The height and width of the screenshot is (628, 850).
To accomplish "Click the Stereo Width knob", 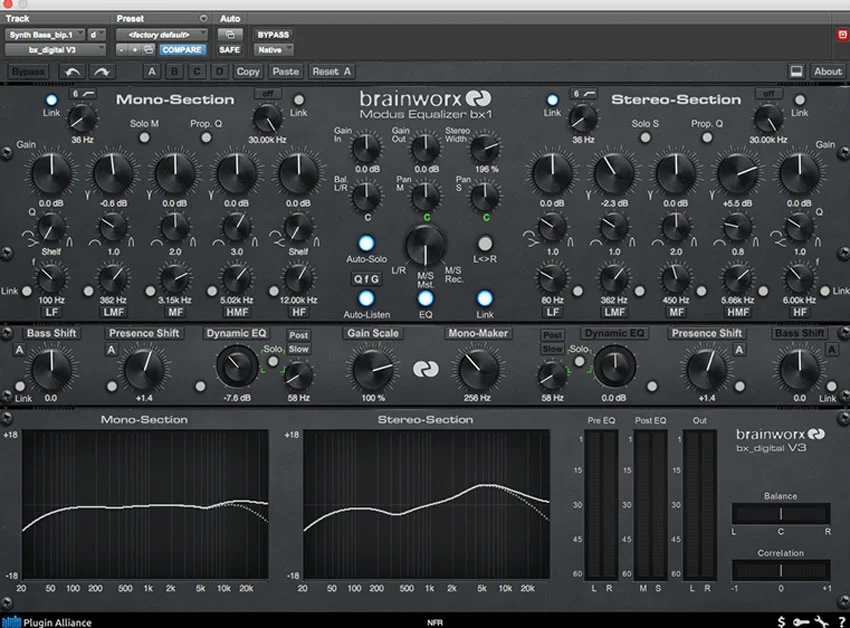I will (485, 149).
